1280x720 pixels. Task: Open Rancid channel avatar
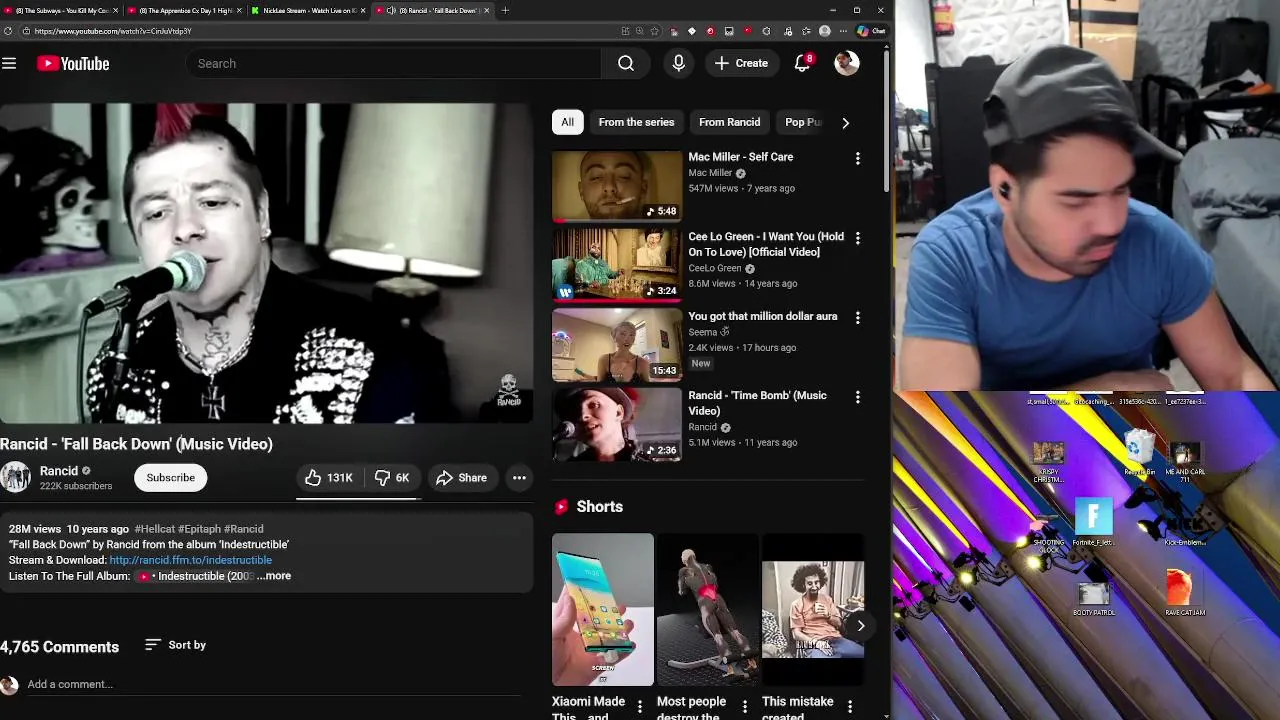pyautogui.click(x=15, y=478)
